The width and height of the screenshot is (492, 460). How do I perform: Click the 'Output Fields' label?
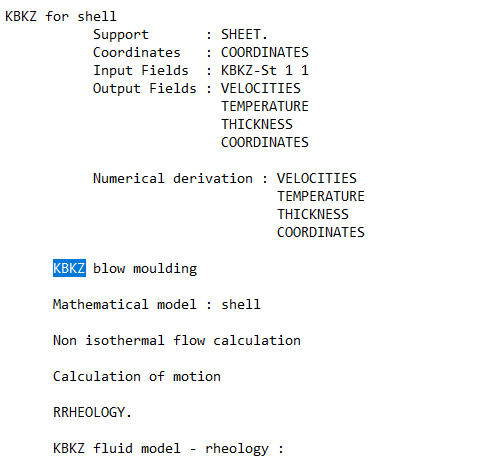click(145, 89)
